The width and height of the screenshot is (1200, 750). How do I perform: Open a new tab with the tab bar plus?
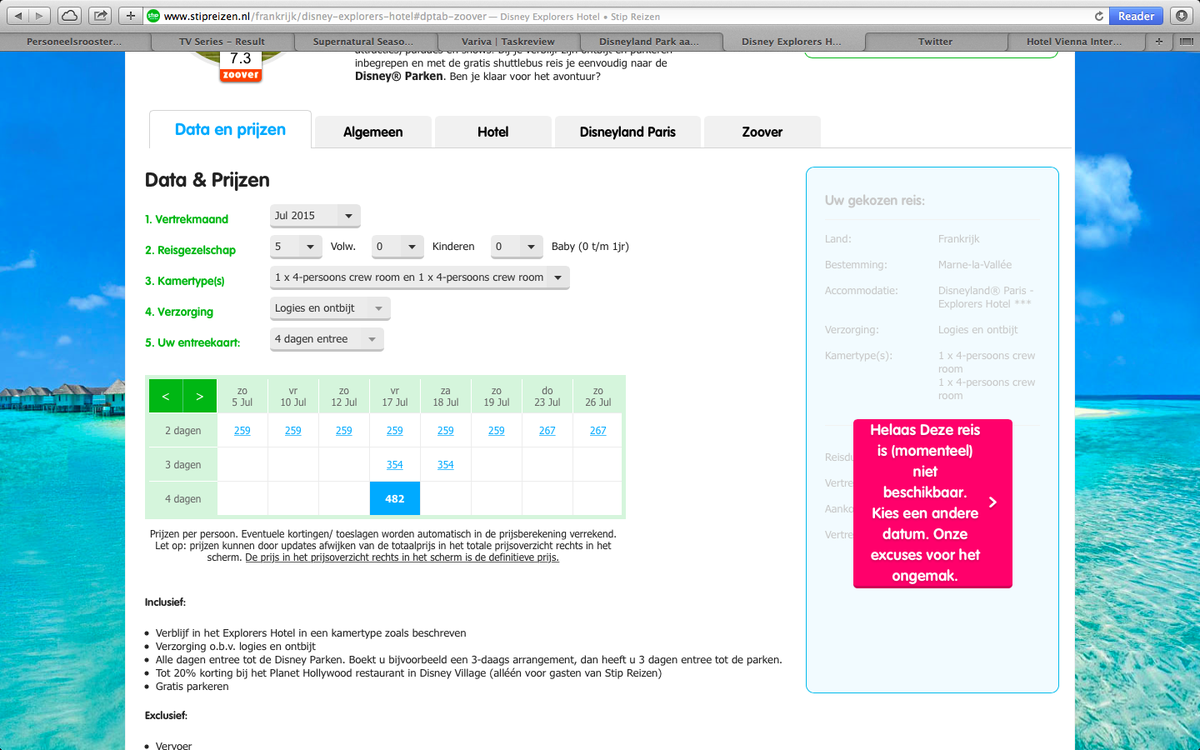[1159, 42]
